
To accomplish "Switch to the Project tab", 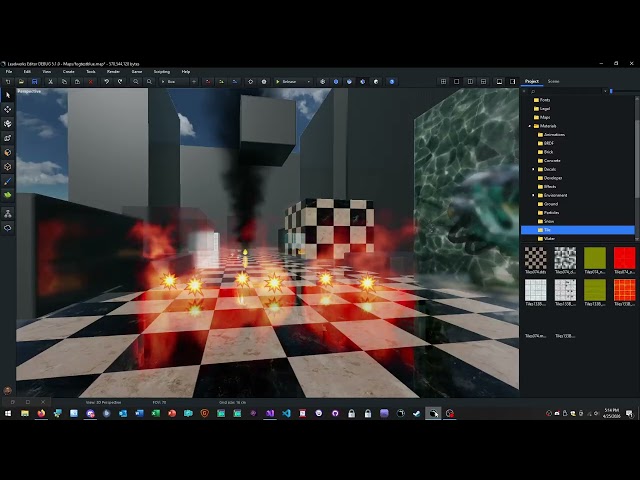I will [531, 81].
